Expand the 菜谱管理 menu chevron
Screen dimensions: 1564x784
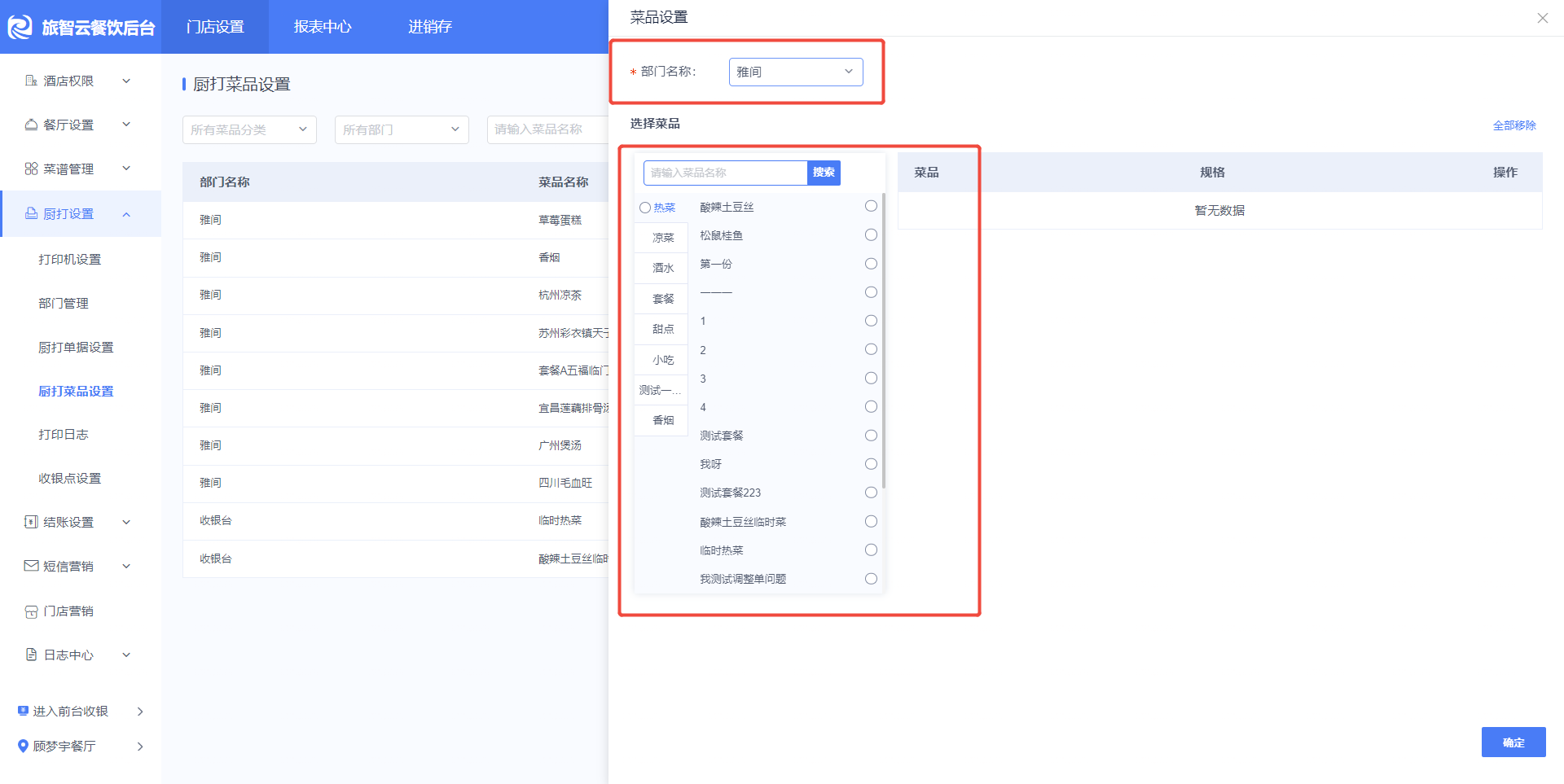[126, 169]
